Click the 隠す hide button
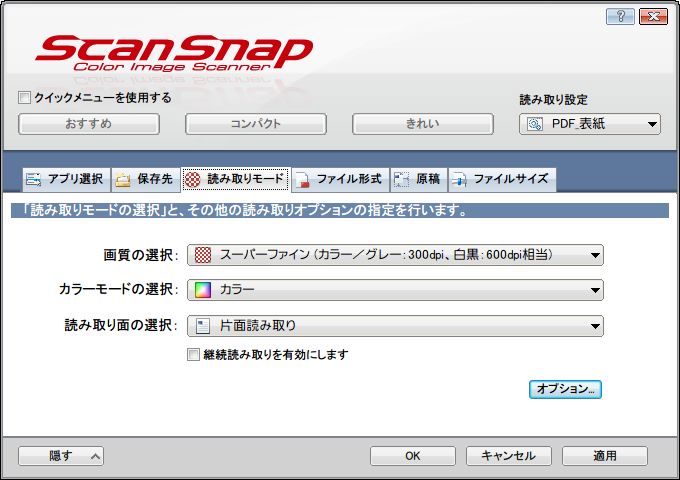 pos(61,456)
